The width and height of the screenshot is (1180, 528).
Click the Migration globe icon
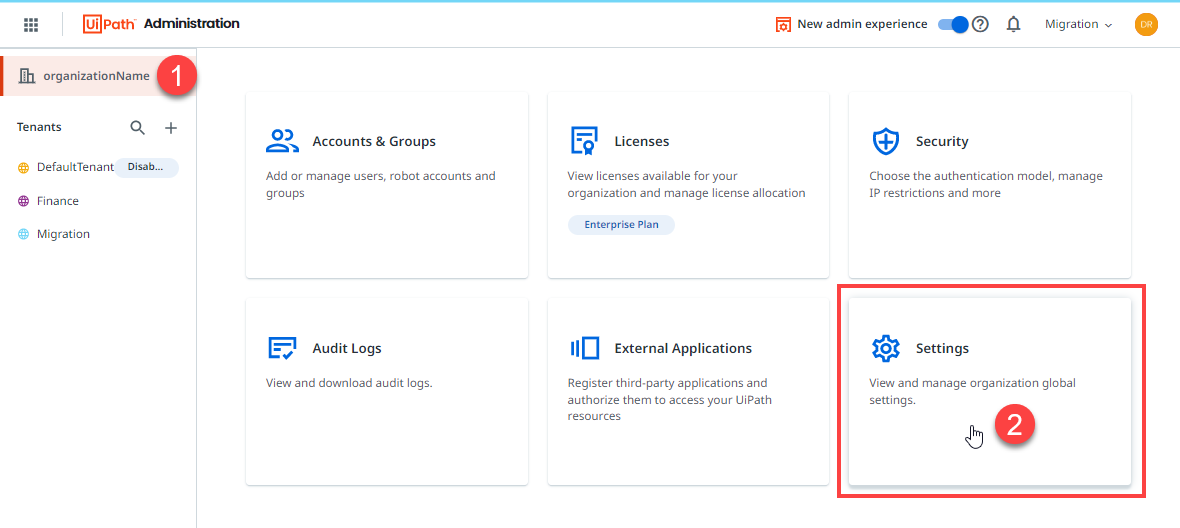point(23,234)
